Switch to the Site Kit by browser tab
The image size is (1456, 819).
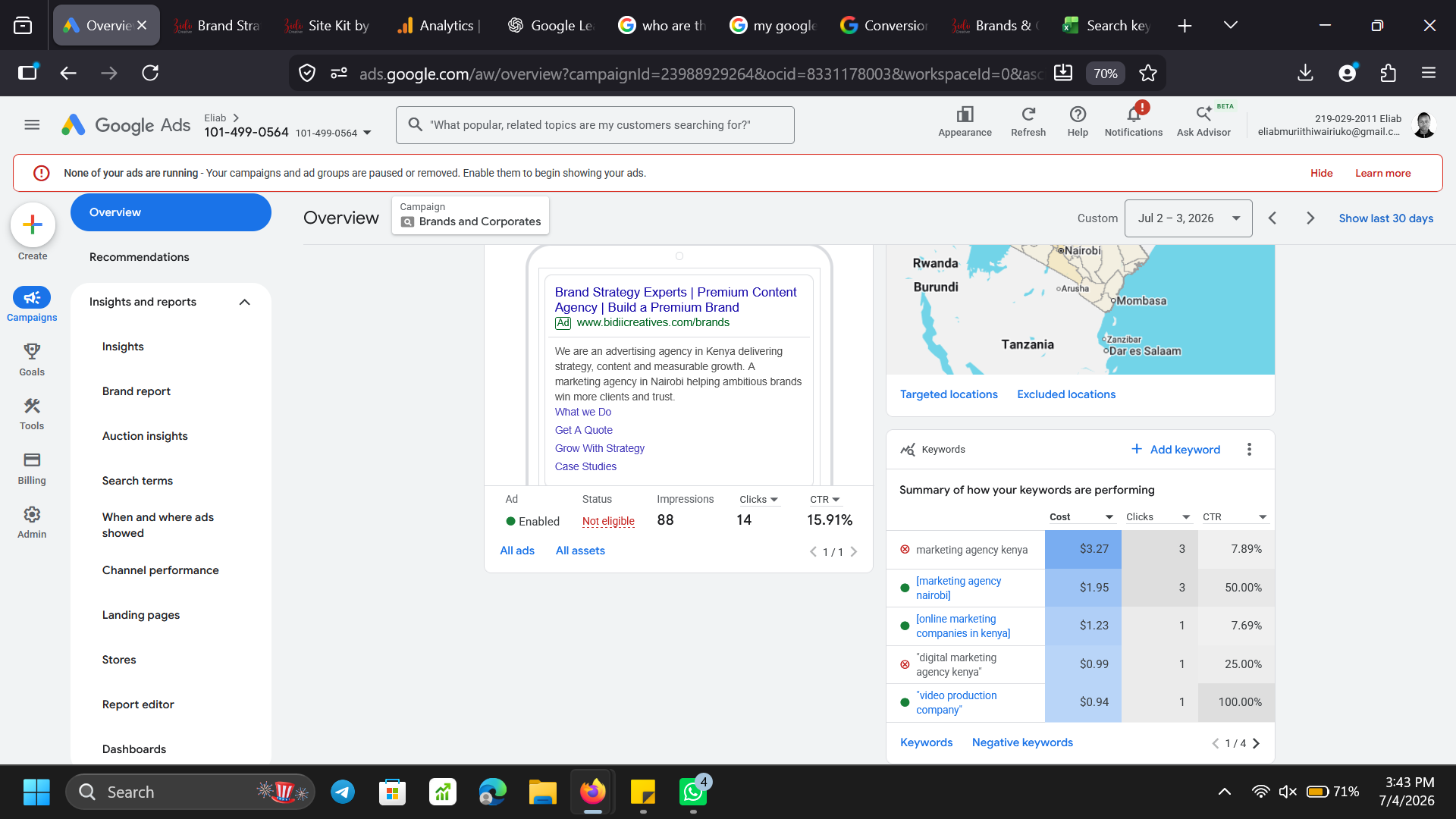point(328,25)
